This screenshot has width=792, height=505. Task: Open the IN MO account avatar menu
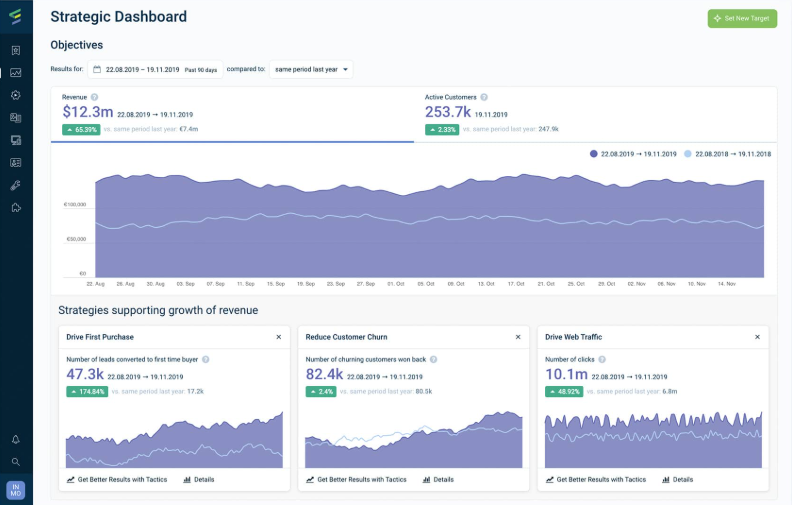tap(16, 490)
